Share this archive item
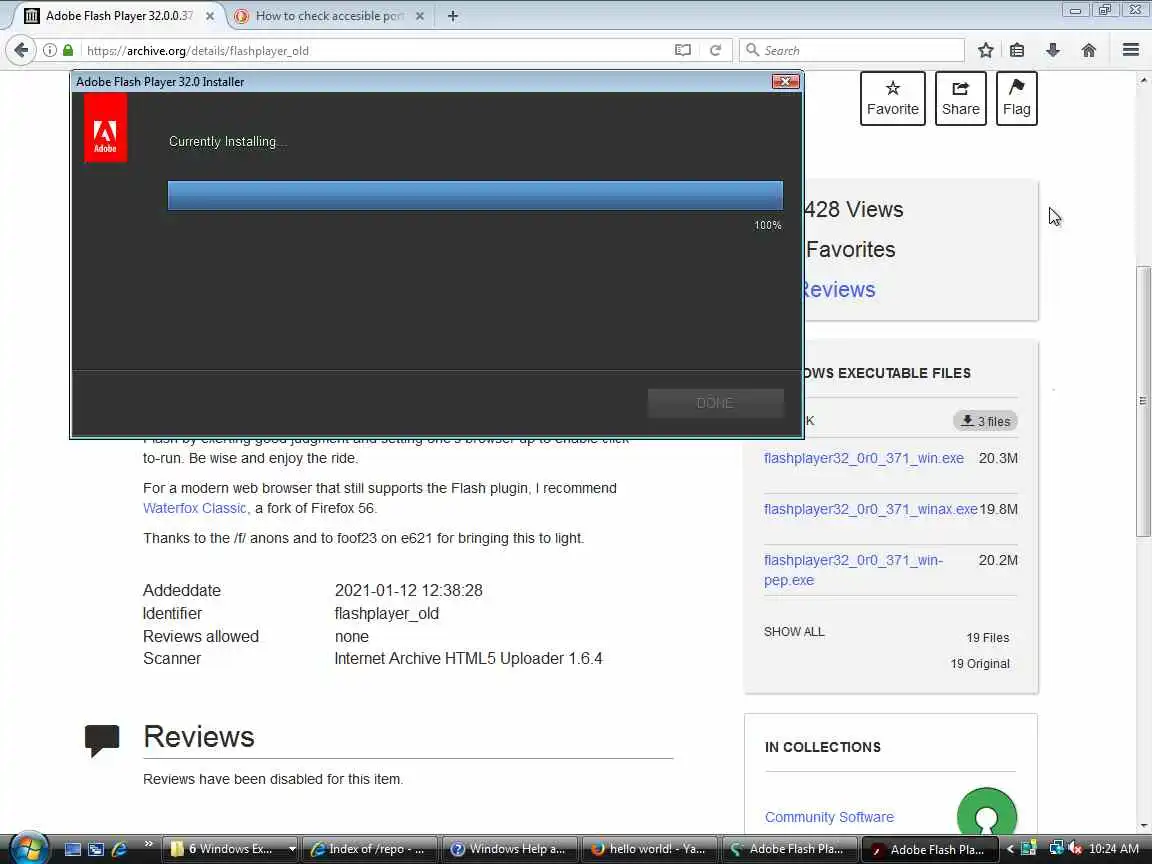 [x=960, y=98]
